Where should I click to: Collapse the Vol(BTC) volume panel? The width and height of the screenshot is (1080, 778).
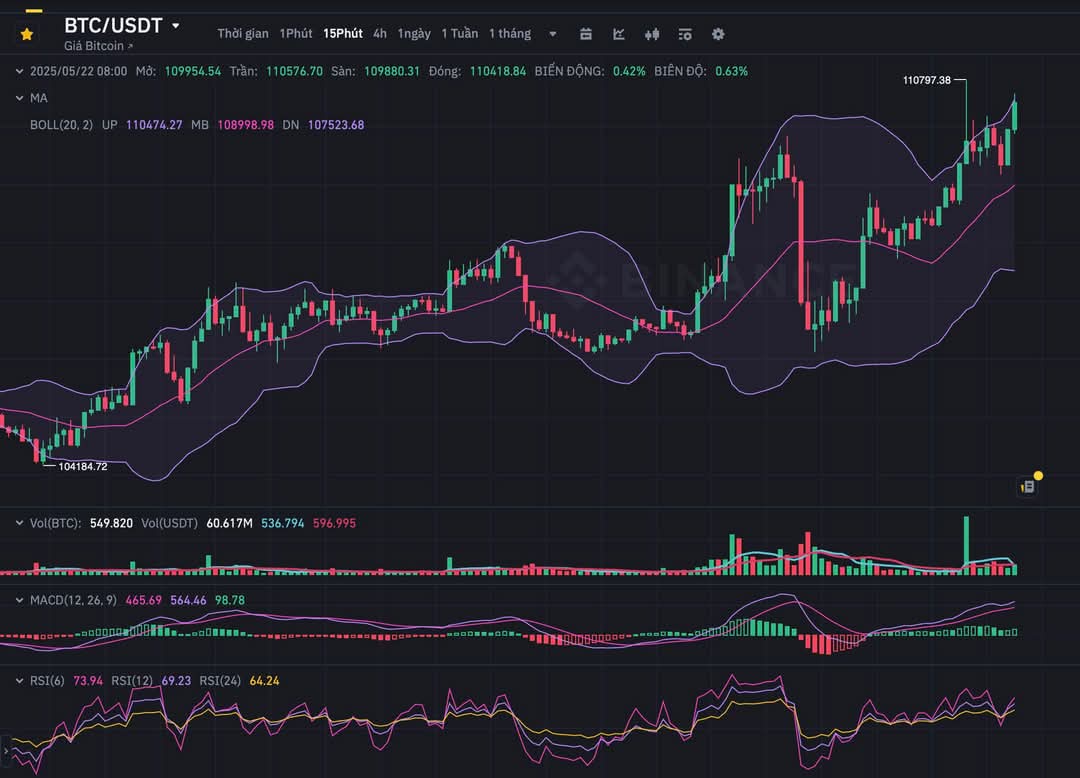(x=18, y=522)
